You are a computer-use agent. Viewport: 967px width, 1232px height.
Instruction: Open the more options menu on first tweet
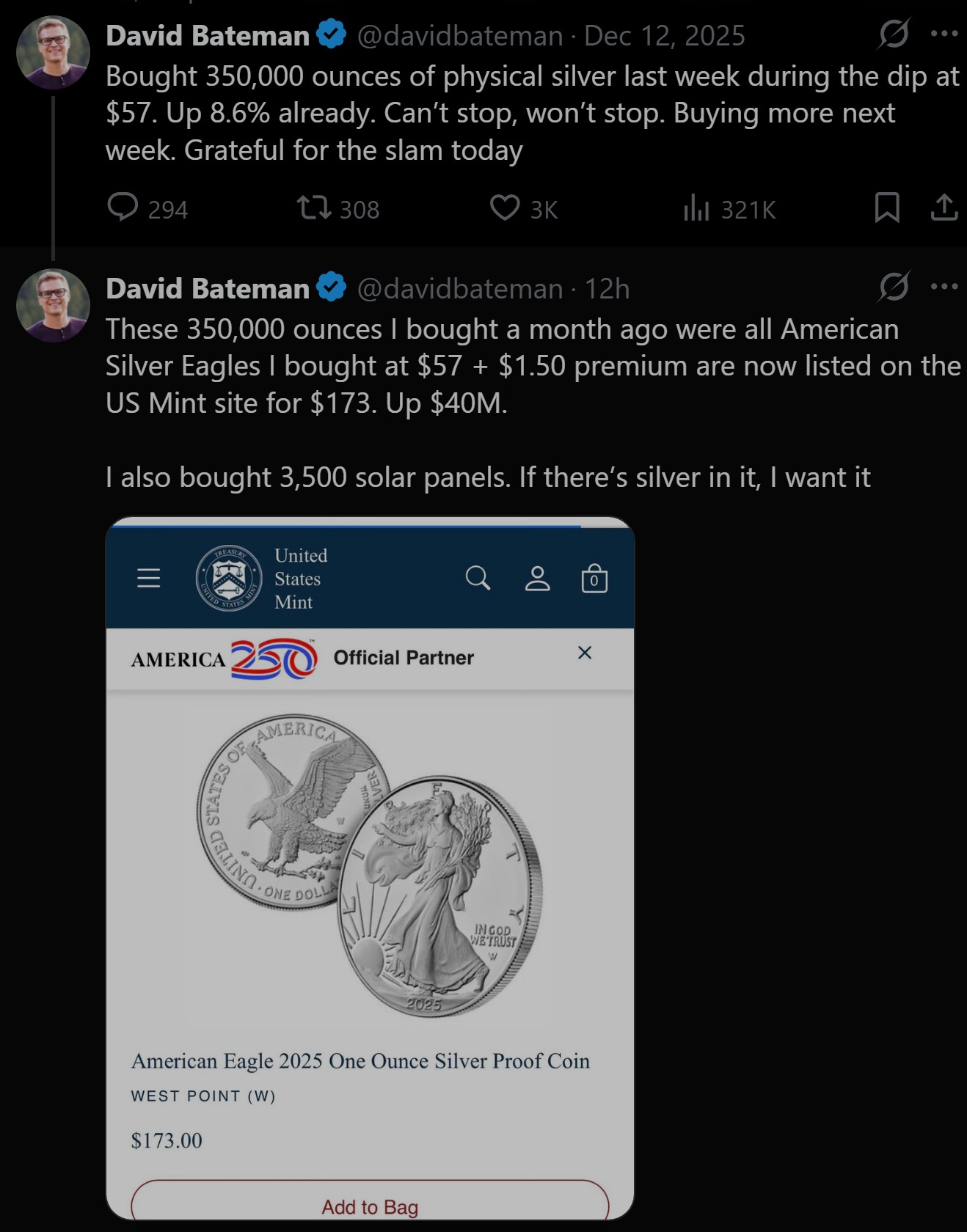coord(944,34)
